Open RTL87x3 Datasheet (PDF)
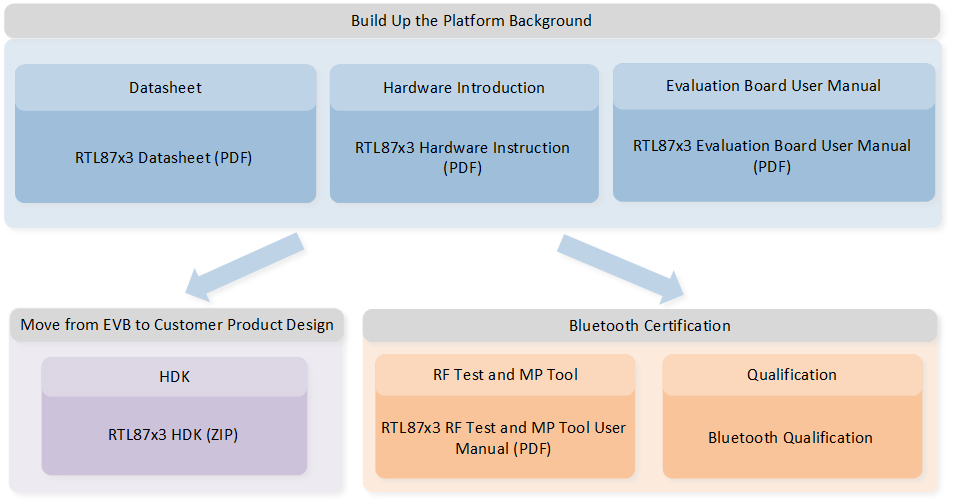Image resolution: width=953 pixels, height=503 pixels. point(163,158)
